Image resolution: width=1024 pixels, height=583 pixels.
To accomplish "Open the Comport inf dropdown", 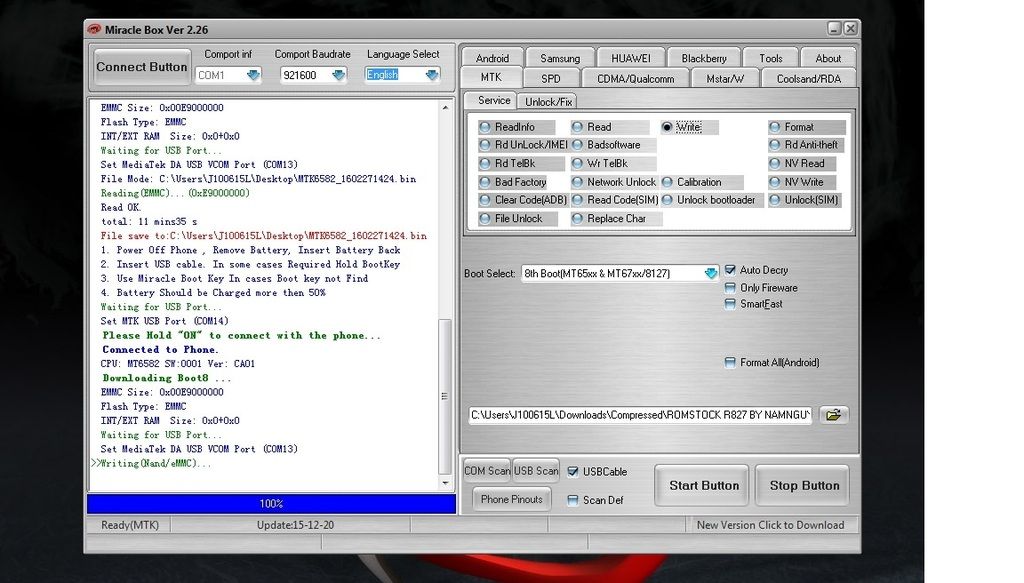I will pyautogui.click(x=253, y=75).
